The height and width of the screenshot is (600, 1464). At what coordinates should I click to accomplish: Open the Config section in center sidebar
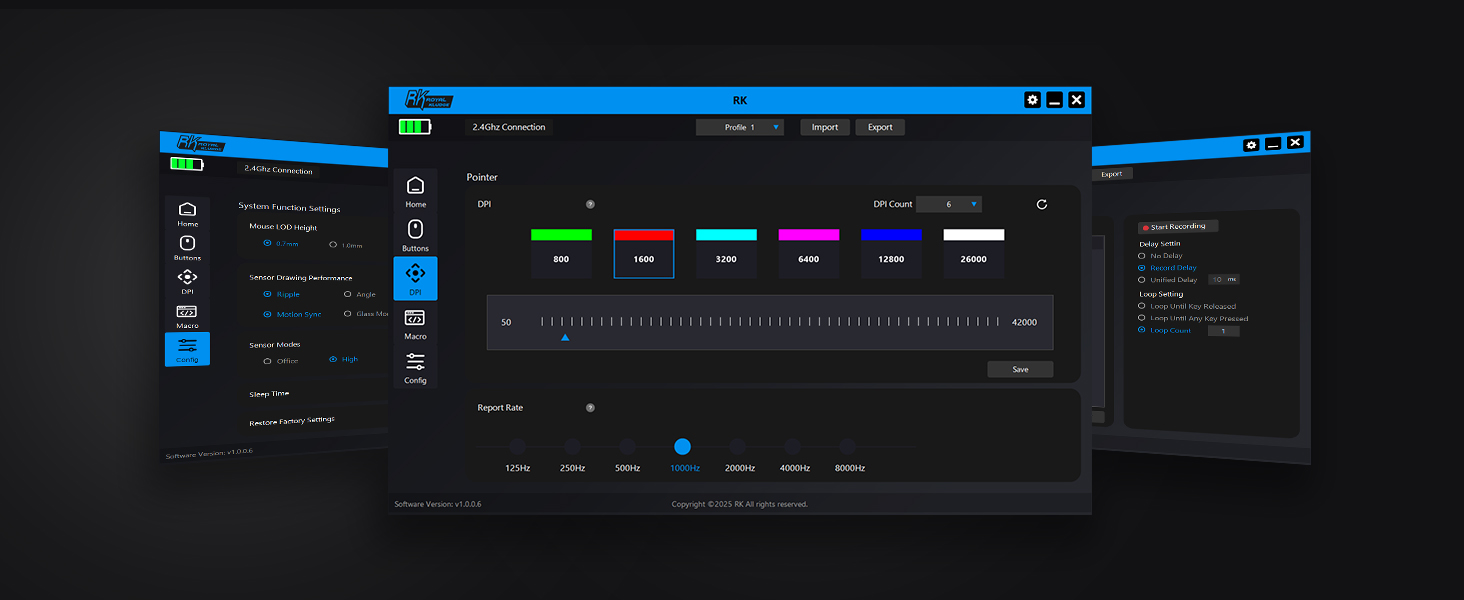point(415,367)
